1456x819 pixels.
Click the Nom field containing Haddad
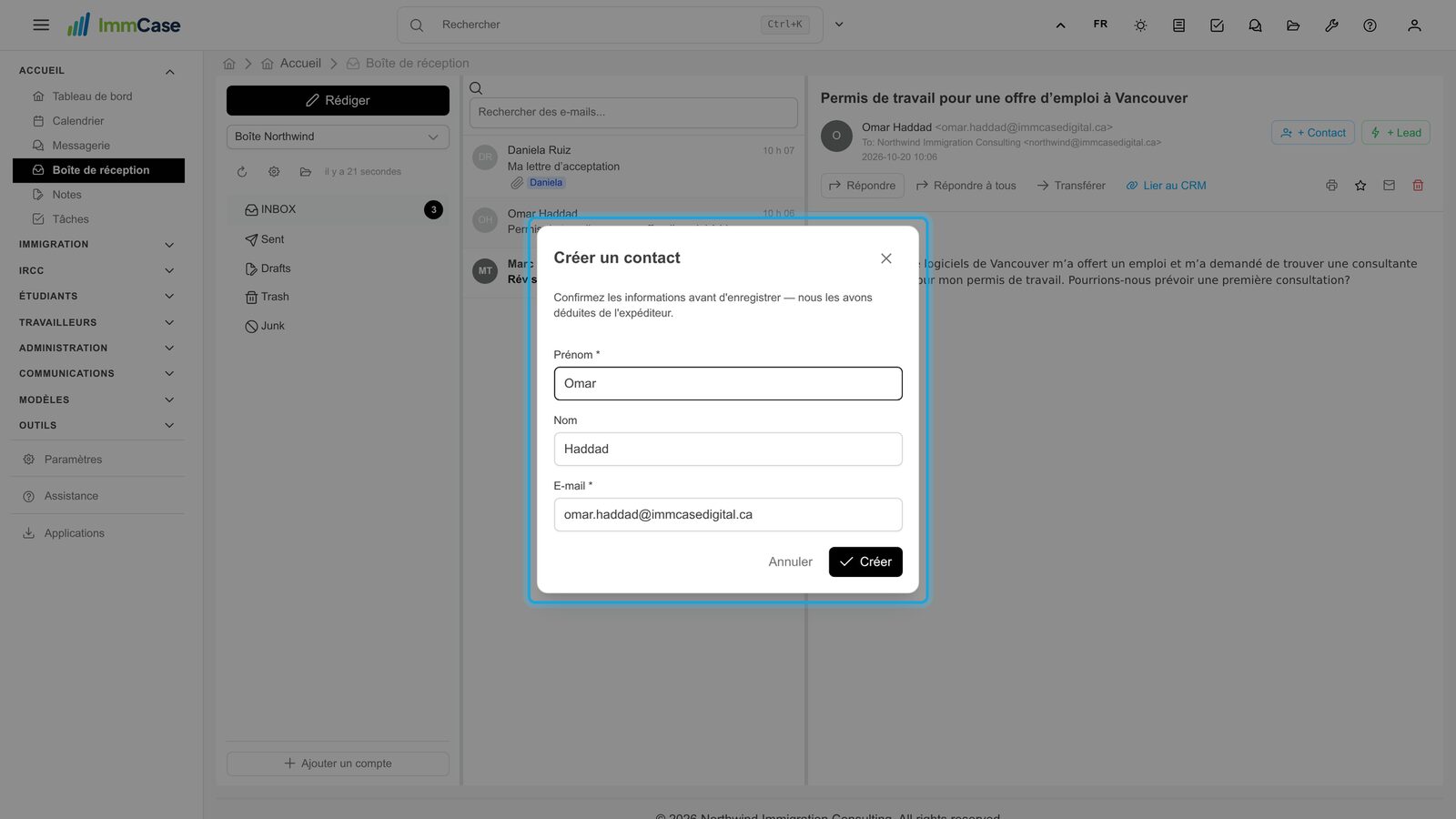click(728, 449)
